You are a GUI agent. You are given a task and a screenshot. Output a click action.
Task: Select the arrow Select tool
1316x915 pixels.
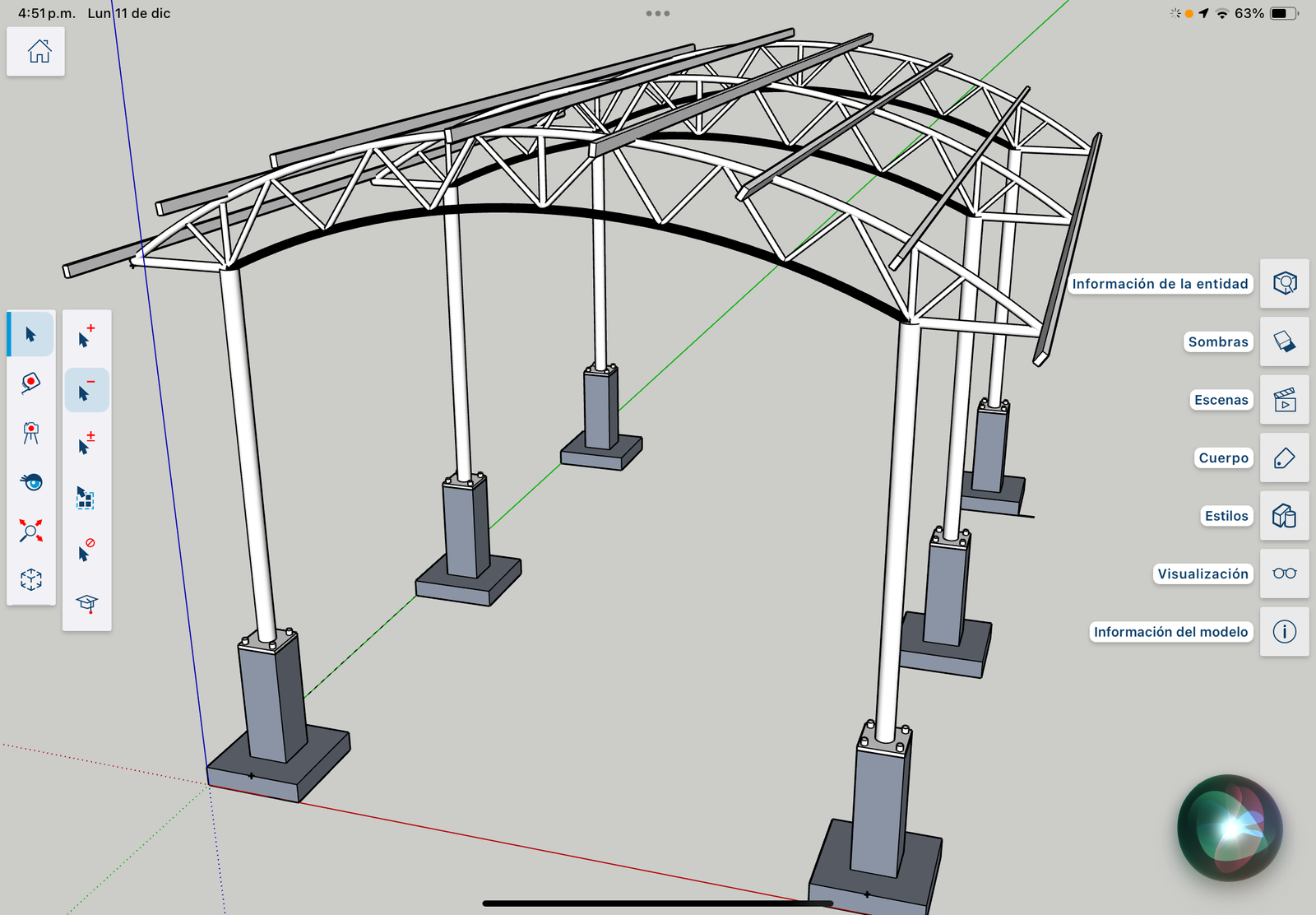click(31, 334)
